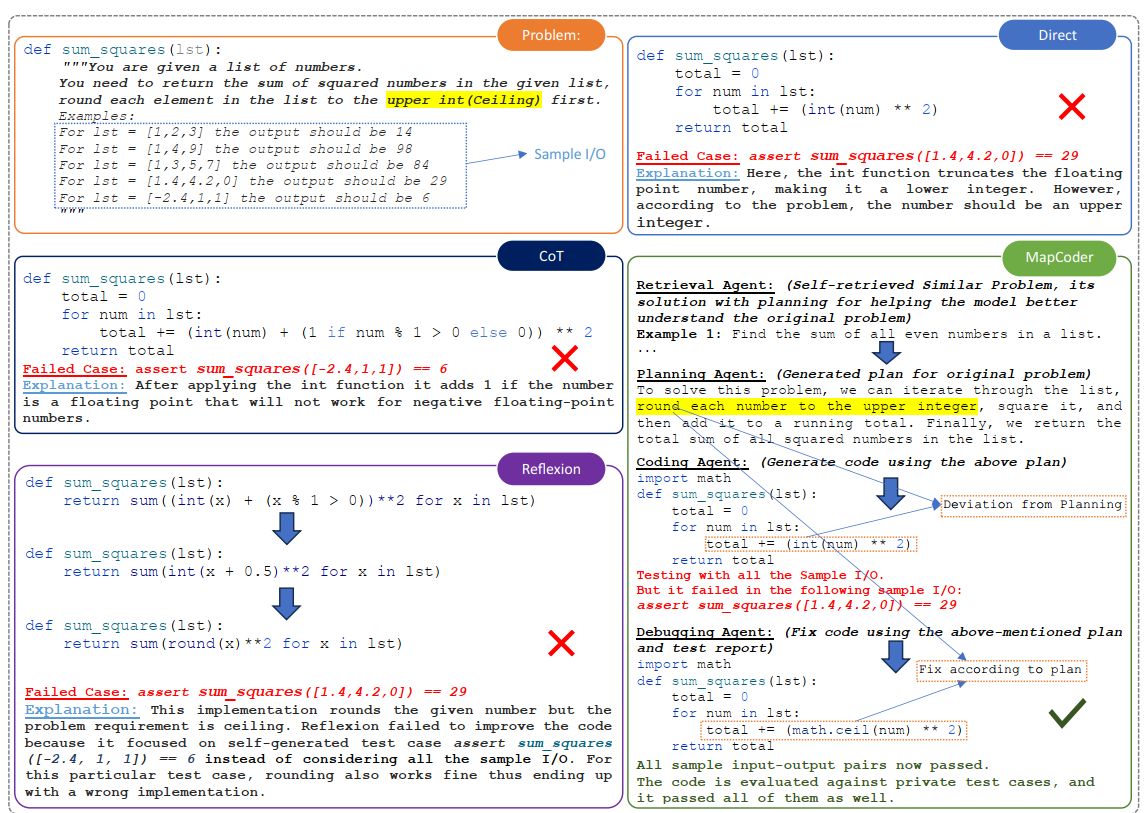The width and height of the screenshot is (1145, 813).
Task: Click the 'Fix according to plan' box
Action: (x=1001, y=670)
